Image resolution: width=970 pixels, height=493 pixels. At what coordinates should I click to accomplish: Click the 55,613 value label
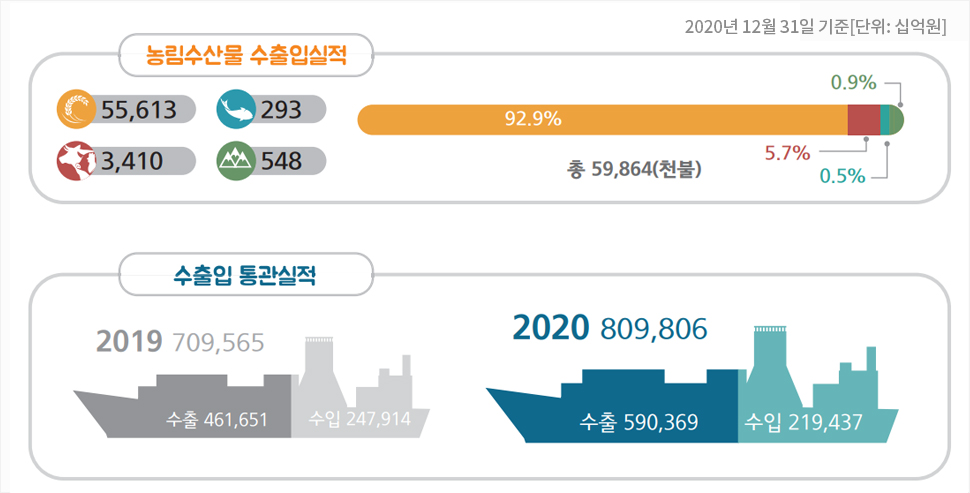139,109
